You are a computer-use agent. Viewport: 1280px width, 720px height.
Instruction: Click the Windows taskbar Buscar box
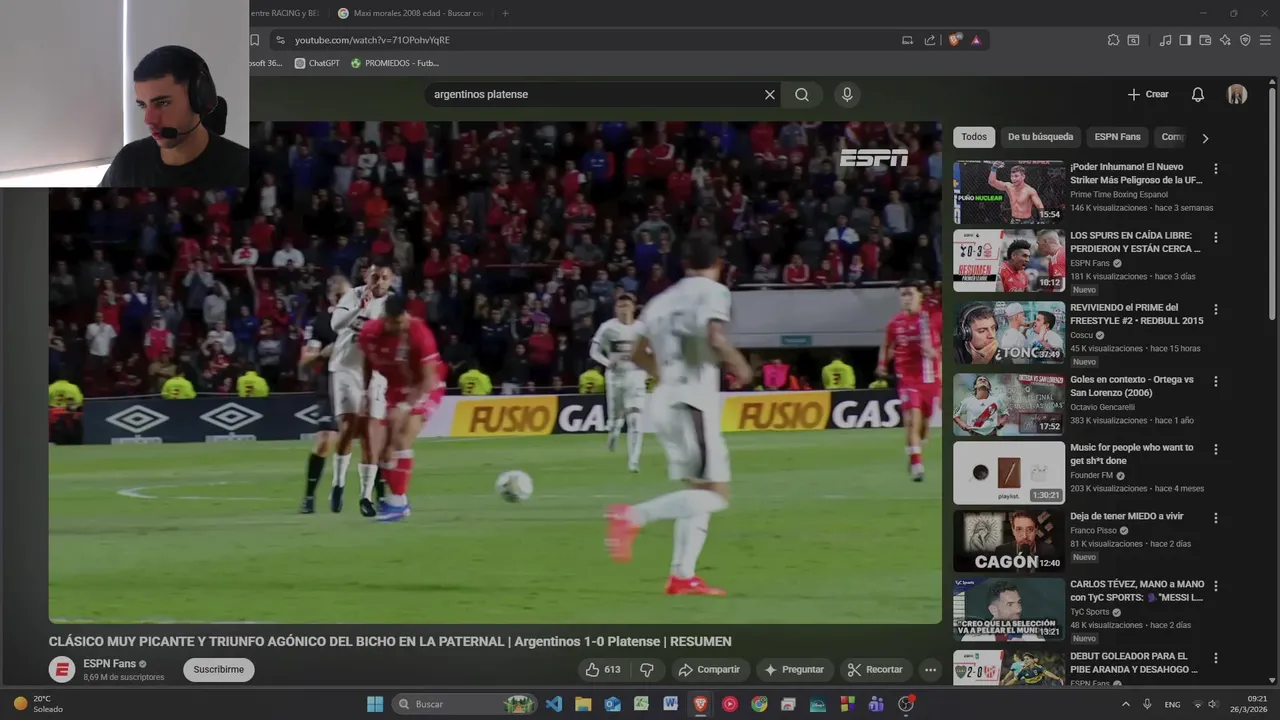pos(464,704)
